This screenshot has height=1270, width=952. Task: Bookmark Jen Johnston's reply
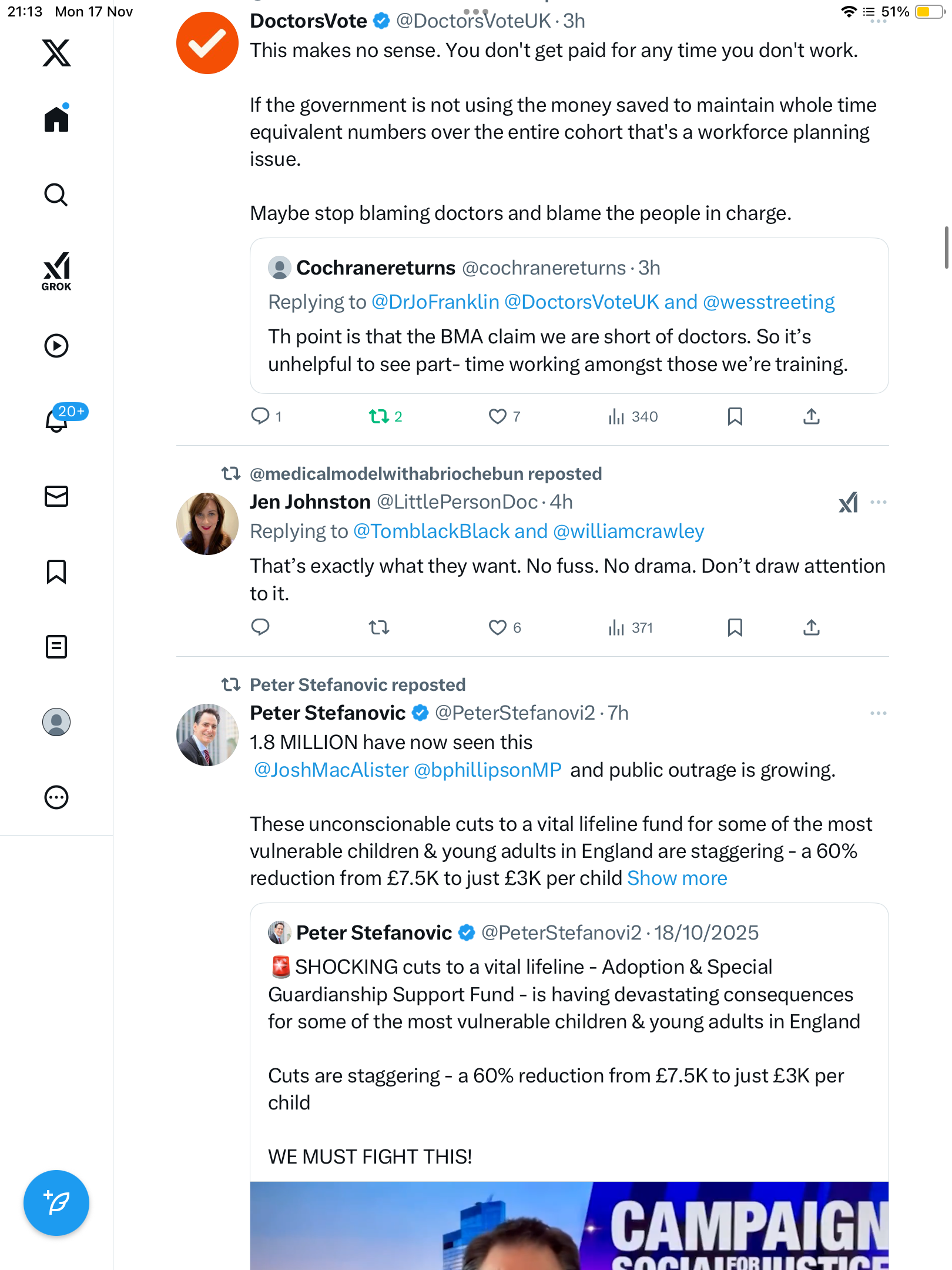735,628
